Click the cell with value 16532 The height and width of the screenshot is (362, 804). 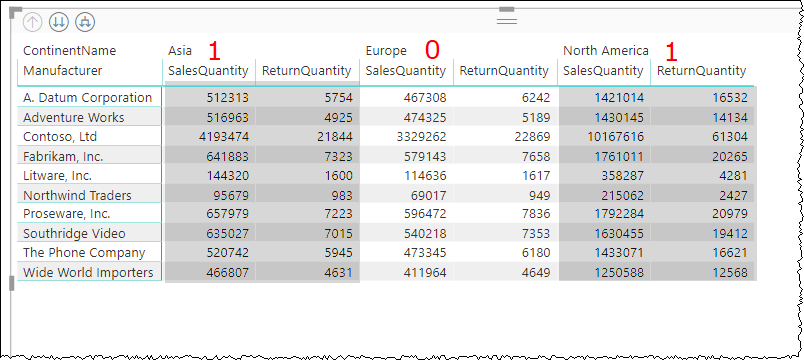[730, 97]
